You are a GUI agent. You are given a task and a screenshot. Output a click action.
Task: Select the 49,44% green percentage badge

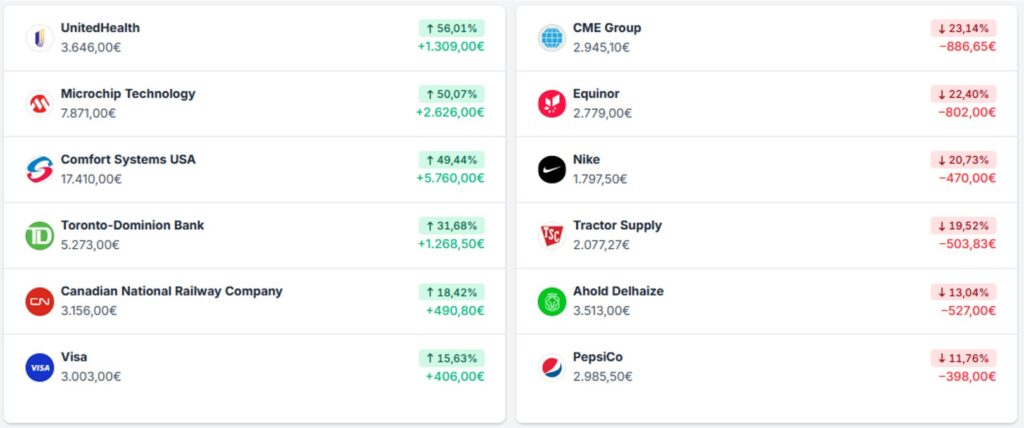452,159
